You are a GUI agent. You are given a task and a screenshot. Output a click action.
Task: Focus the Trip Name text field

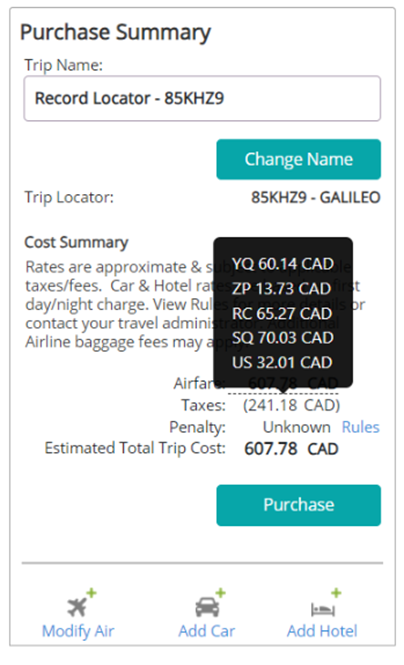point(202,98)
